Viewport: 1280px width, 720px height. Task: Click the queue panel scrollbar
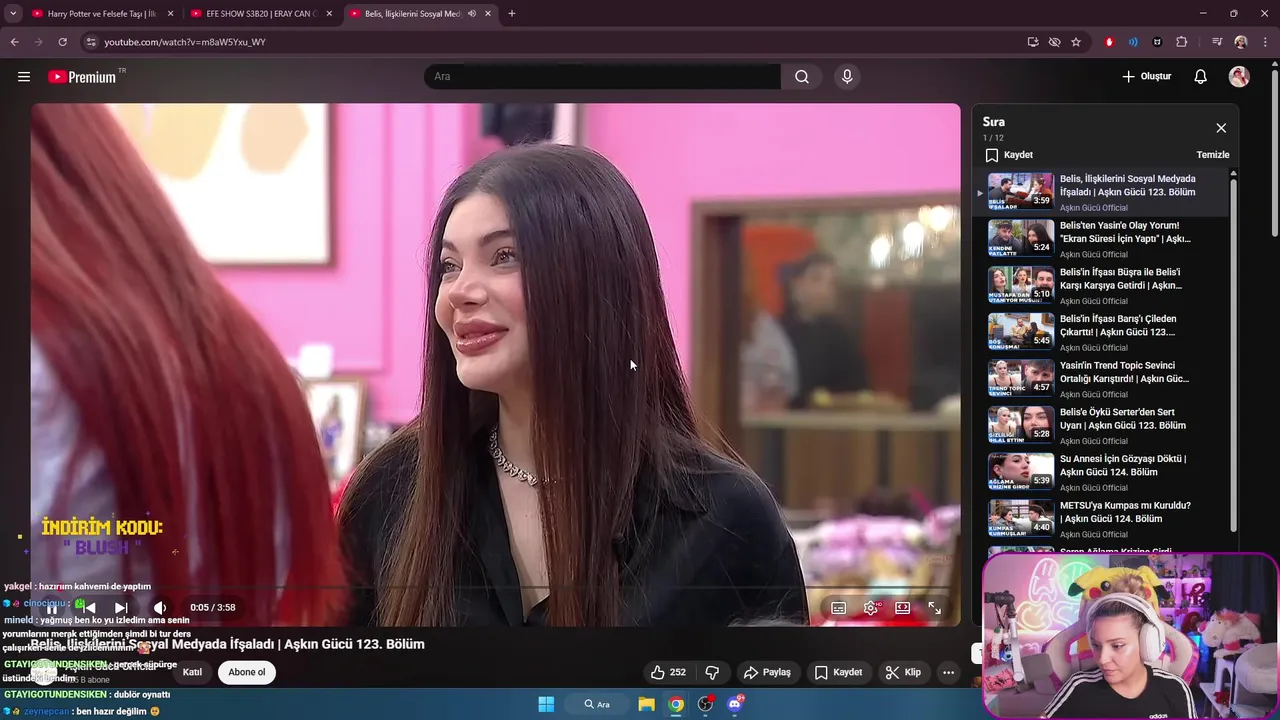pos(1234,355)
